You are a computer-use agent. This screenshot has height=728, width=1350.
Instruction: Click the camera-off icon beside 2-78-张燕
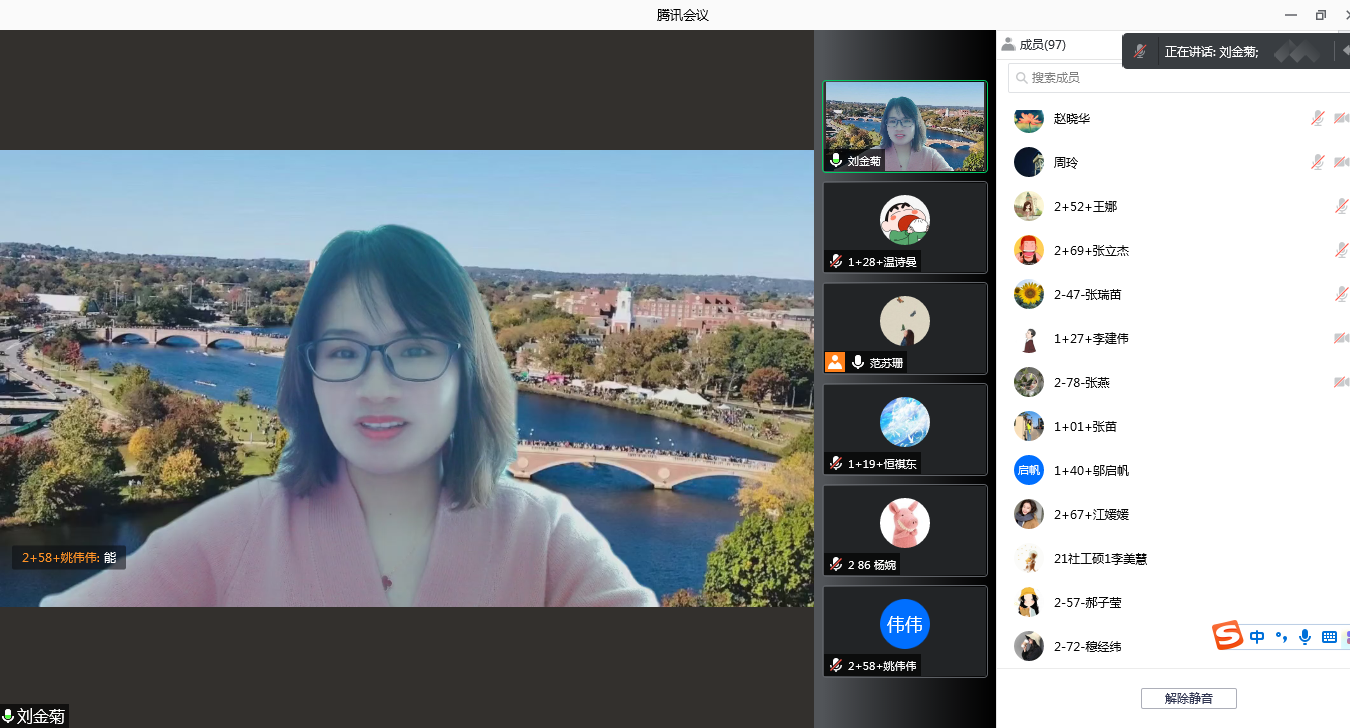1341,382
